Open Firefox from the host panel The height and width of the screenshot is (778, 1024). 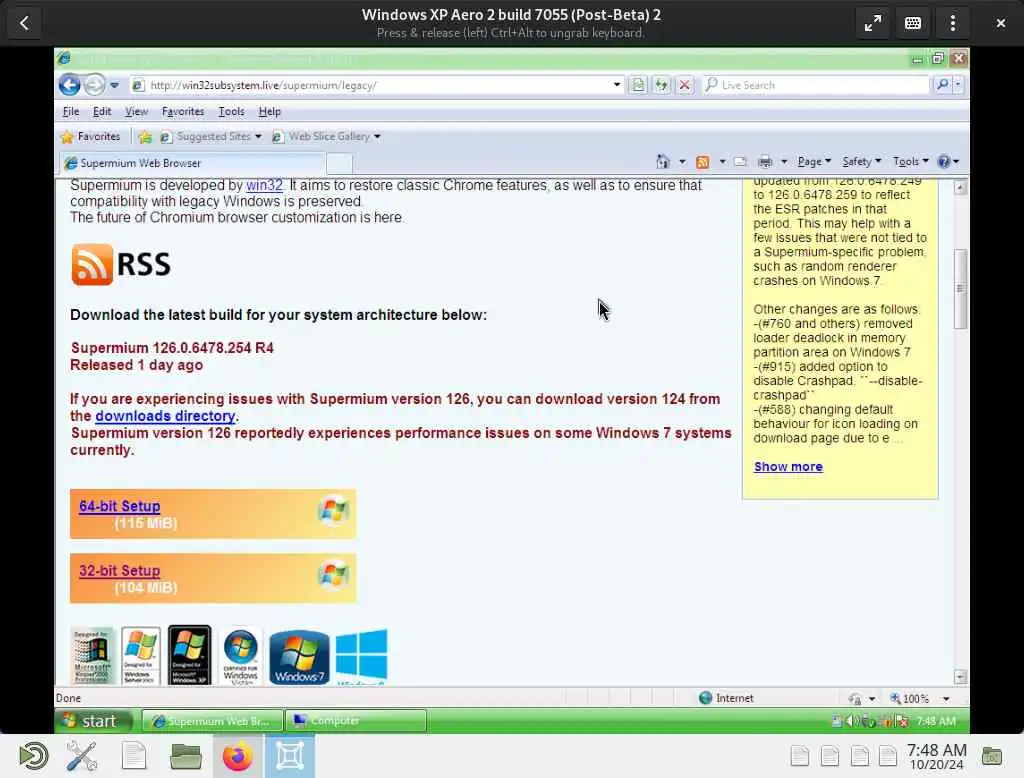coord(237,756)
